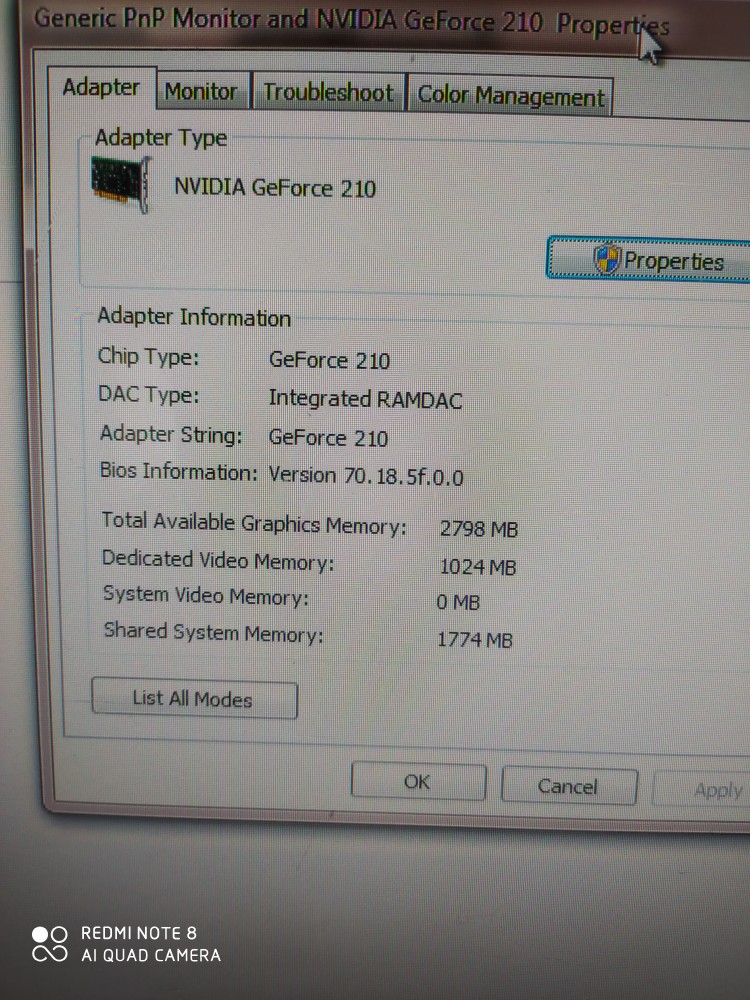Click the Chip Type value GeForce 210
The height and width of the screenshot is (1000, 750).
pos(329,360)
